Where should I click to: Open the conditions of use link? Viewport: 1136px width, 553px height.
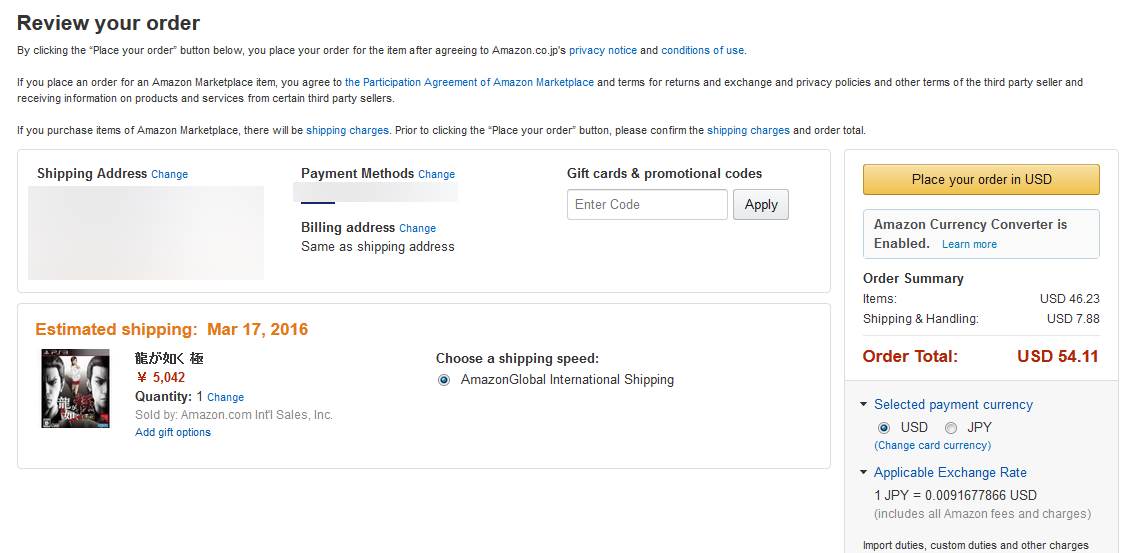[702, 50]
